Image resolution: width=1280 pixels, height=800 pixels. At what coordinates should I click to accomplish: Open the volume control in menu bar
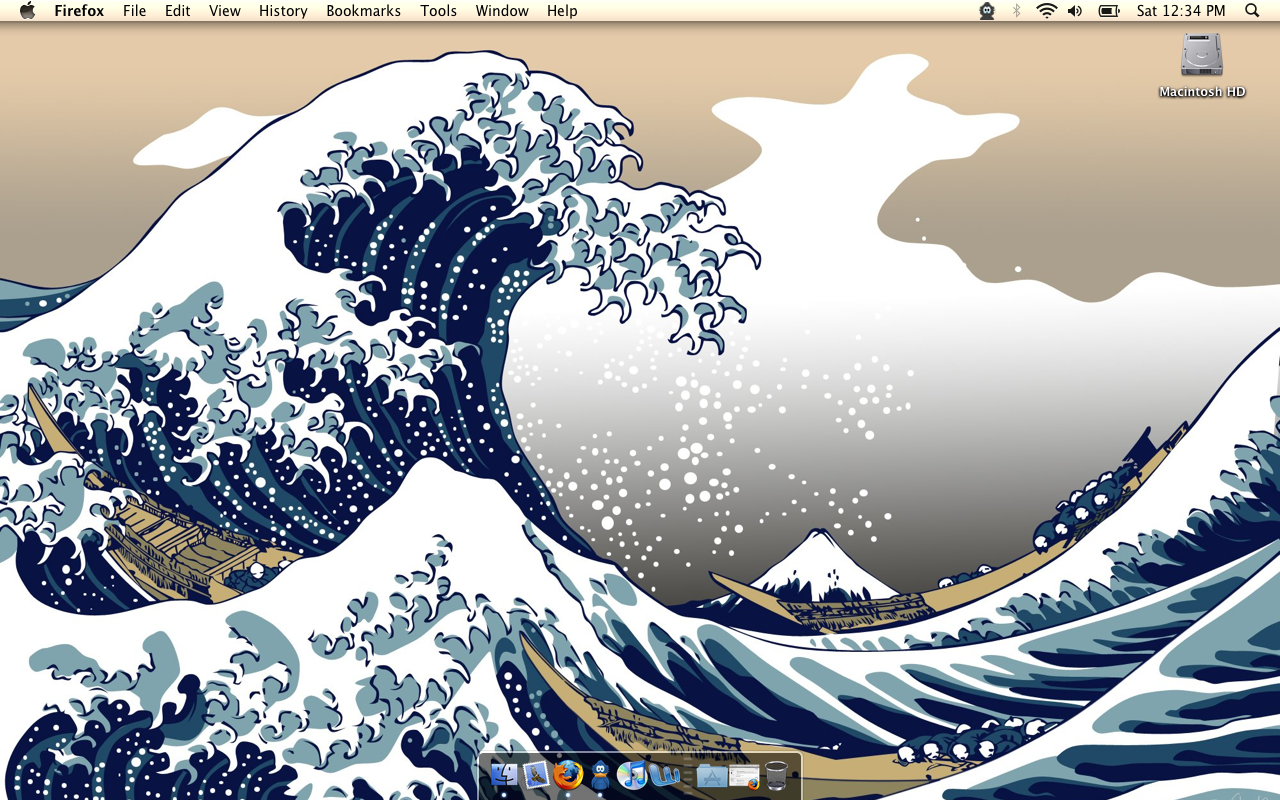pyautogui.click(x=1075, y=11)
